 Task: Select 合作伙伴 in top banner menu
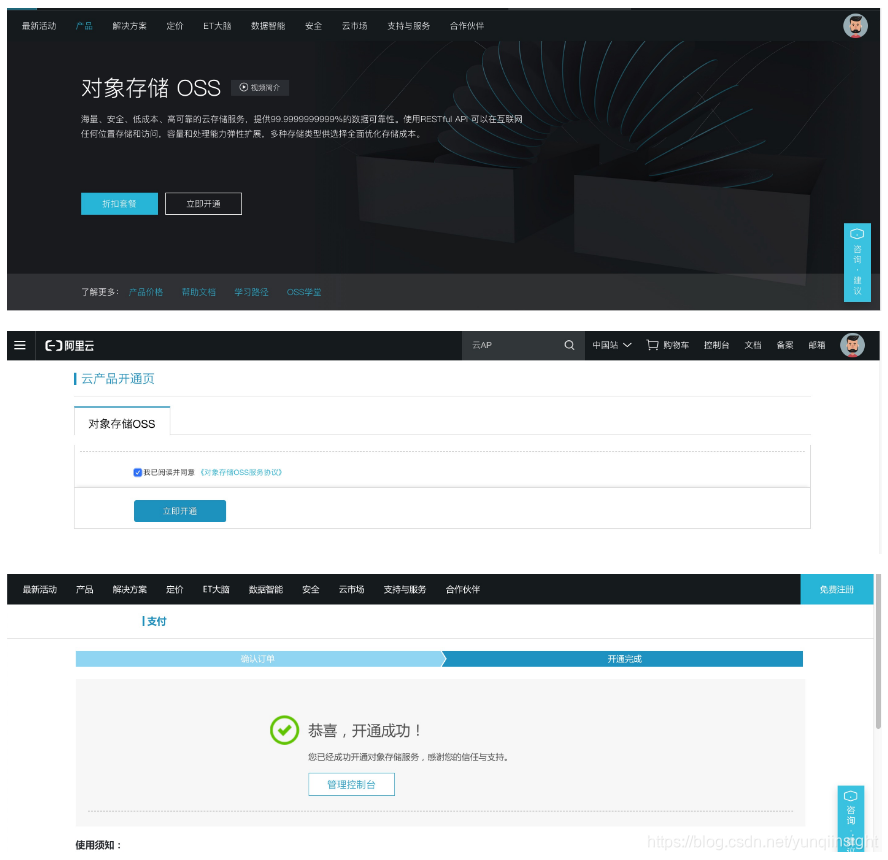click(467, 26)
